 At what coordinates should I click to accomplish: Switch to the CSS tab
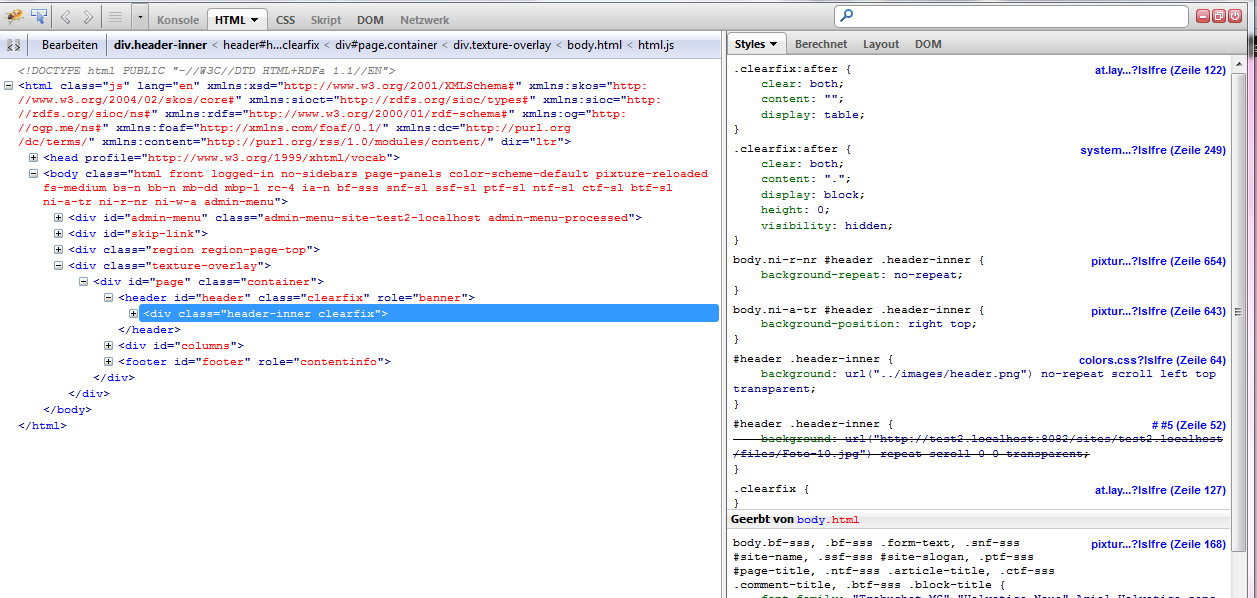285,20
